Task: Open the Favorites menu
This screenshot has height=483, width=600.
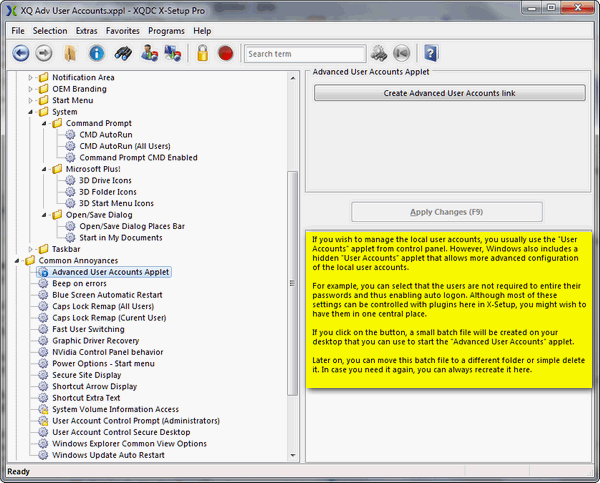Action: point(122,31)
